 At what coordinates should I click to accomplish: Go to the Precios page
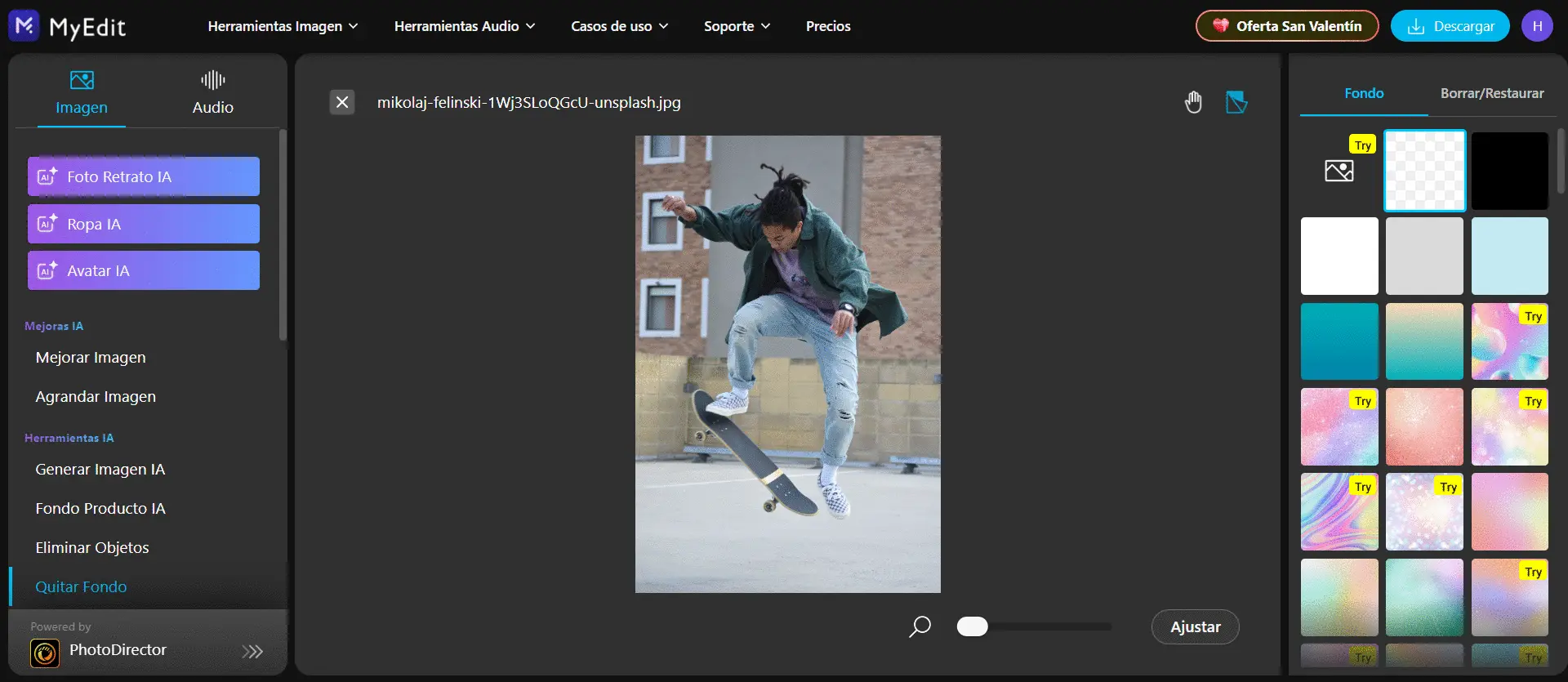(x=828, y=26)
